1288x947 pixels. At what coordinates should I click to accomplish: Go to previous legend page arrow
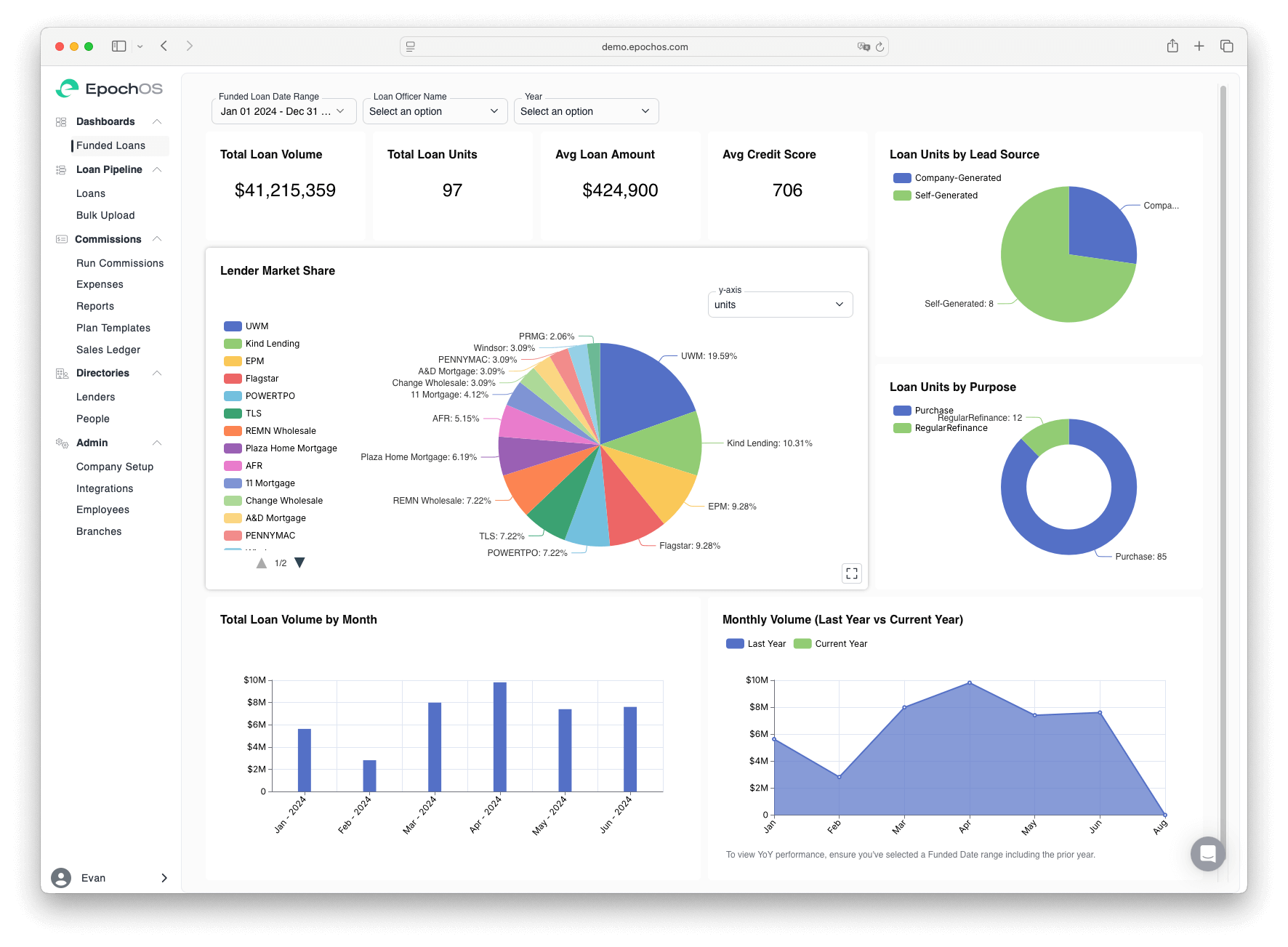point(262,563)
